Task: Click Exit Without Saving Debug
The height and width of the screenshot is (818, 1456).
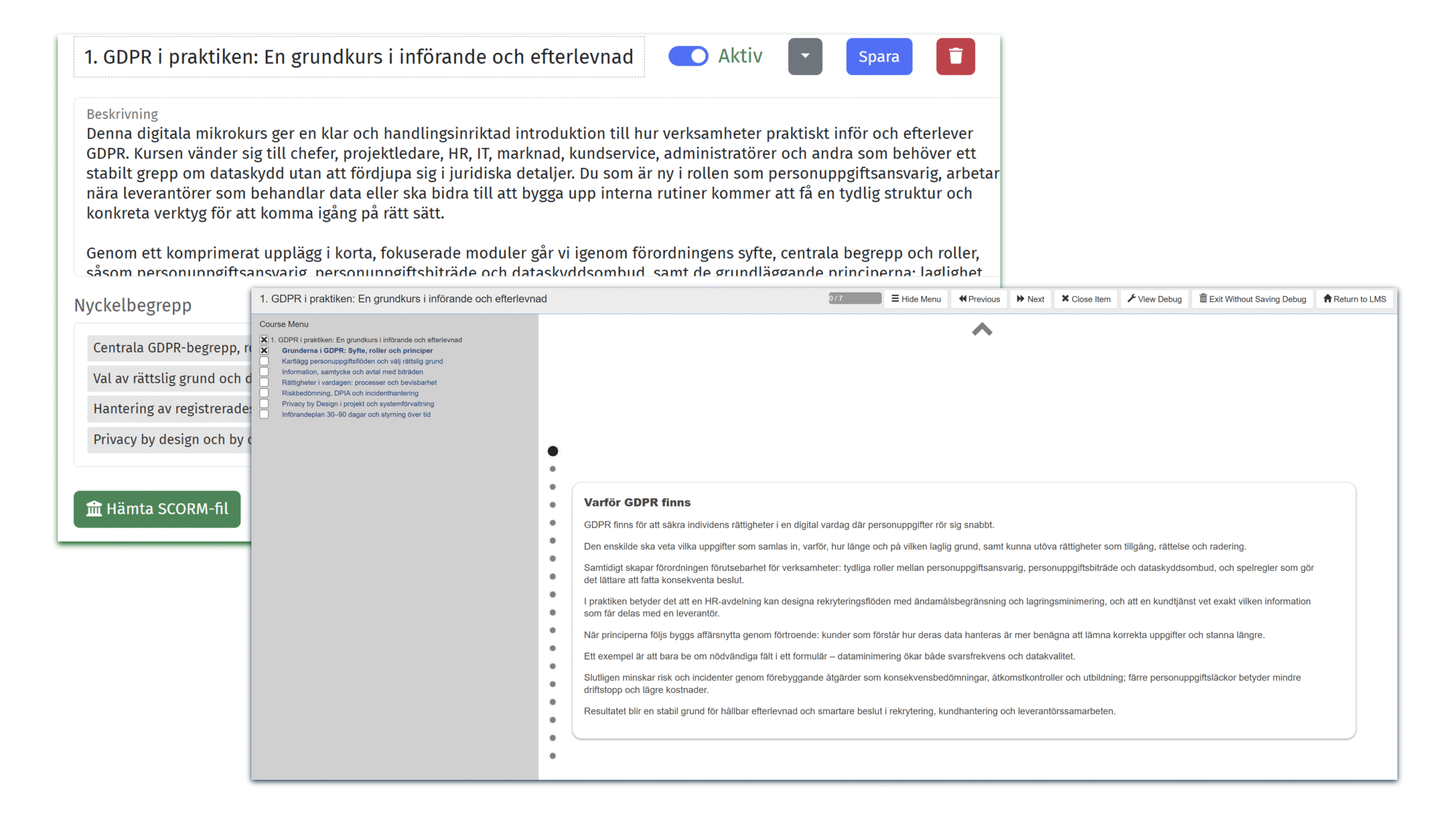Action: (x=1253, y=299)
